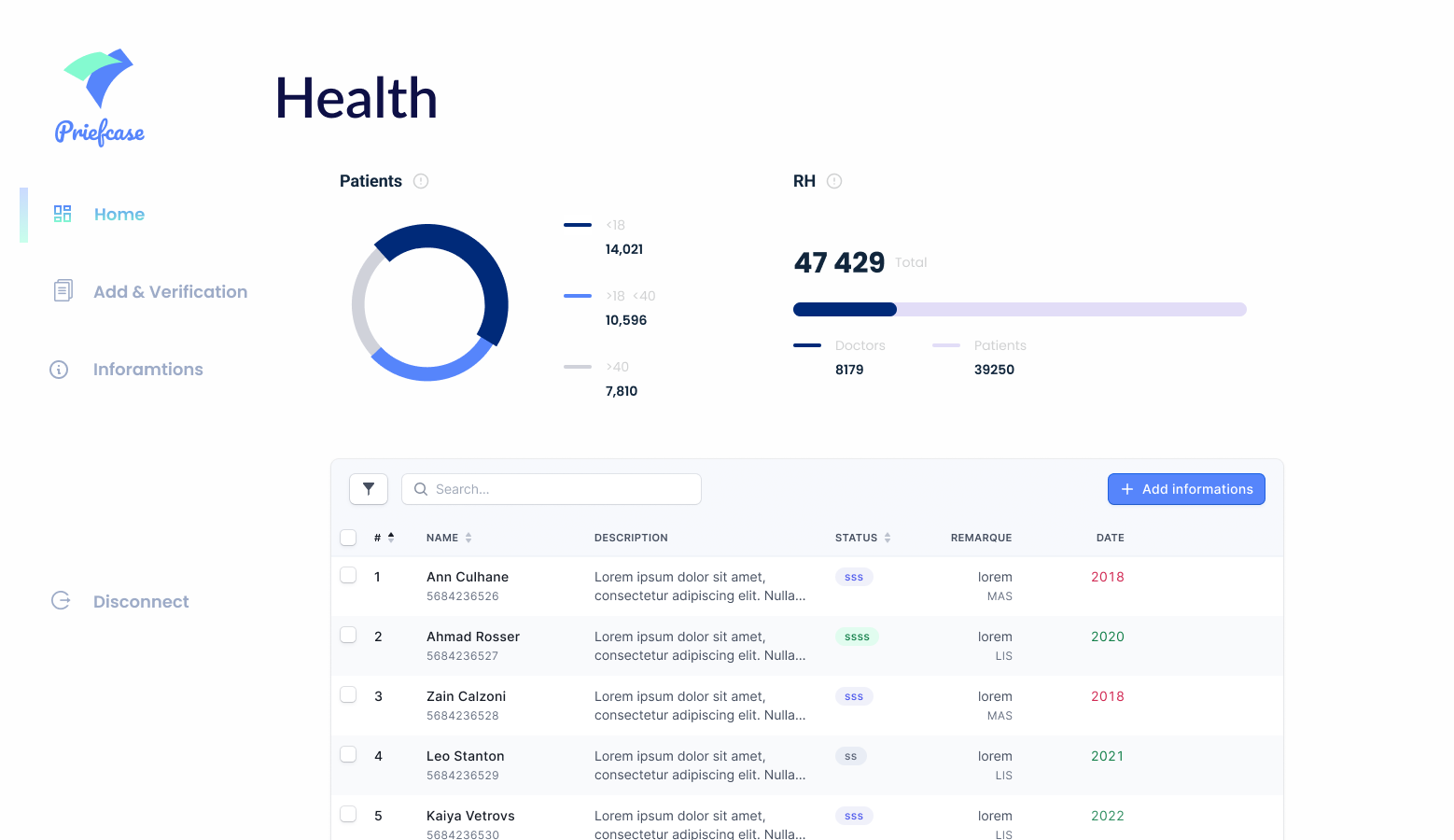Click the >40 legend entry
The image size is (1454, 840).
pos(601,379)
